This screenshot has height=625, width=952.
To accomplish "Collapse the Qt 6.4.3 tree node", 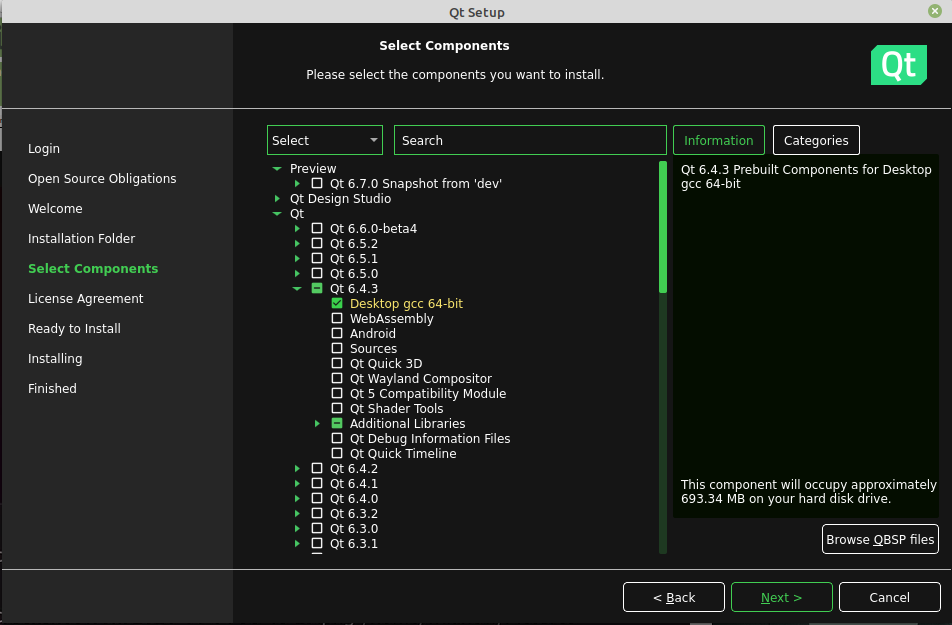I will coord(297,289).
